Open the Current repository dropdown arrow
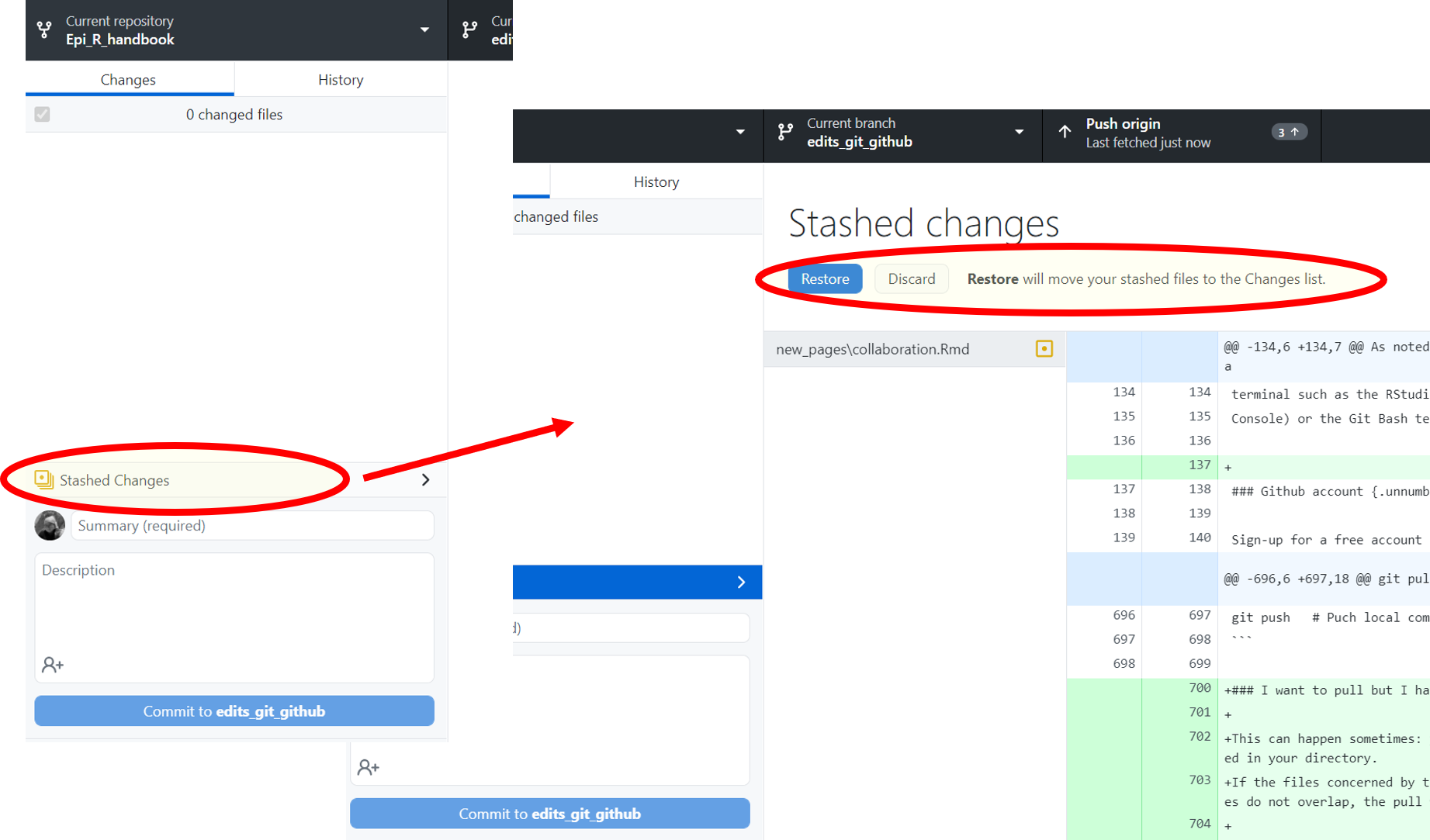The image size is (1430, 840). pyautogui.click(x=424, y=30)
